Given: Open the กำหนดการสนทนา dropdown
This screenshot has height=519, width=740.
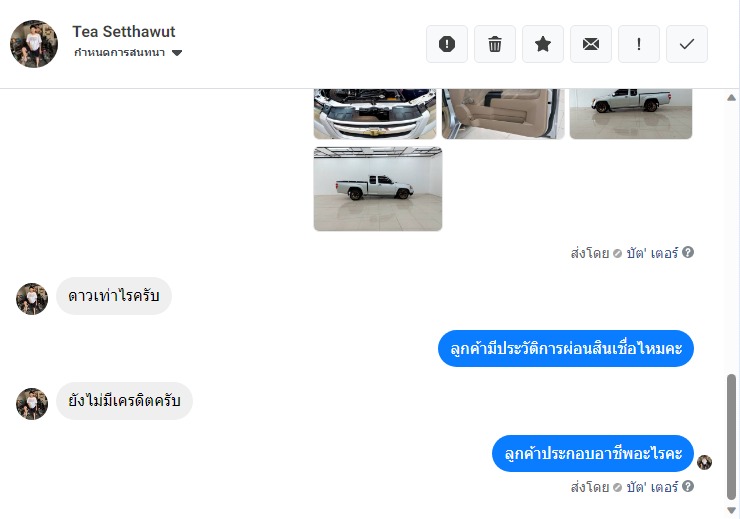Looking at the screenshot, I should 128,52.
